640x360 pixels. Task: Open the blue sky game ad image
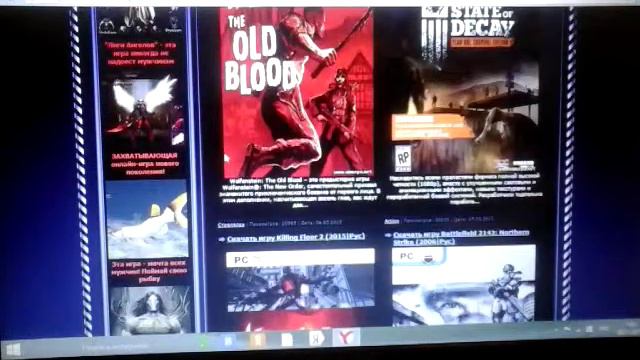[x=147, y=219]
